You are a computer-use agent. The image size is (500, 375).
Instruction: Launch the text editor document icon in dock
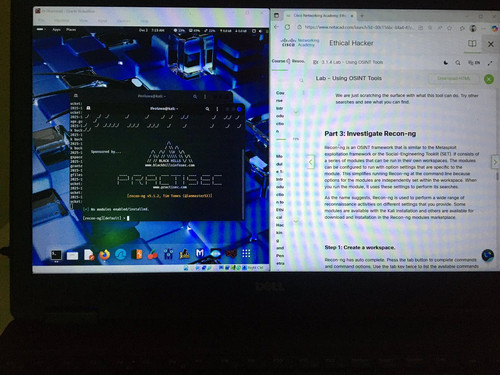(x=89, y=255)
